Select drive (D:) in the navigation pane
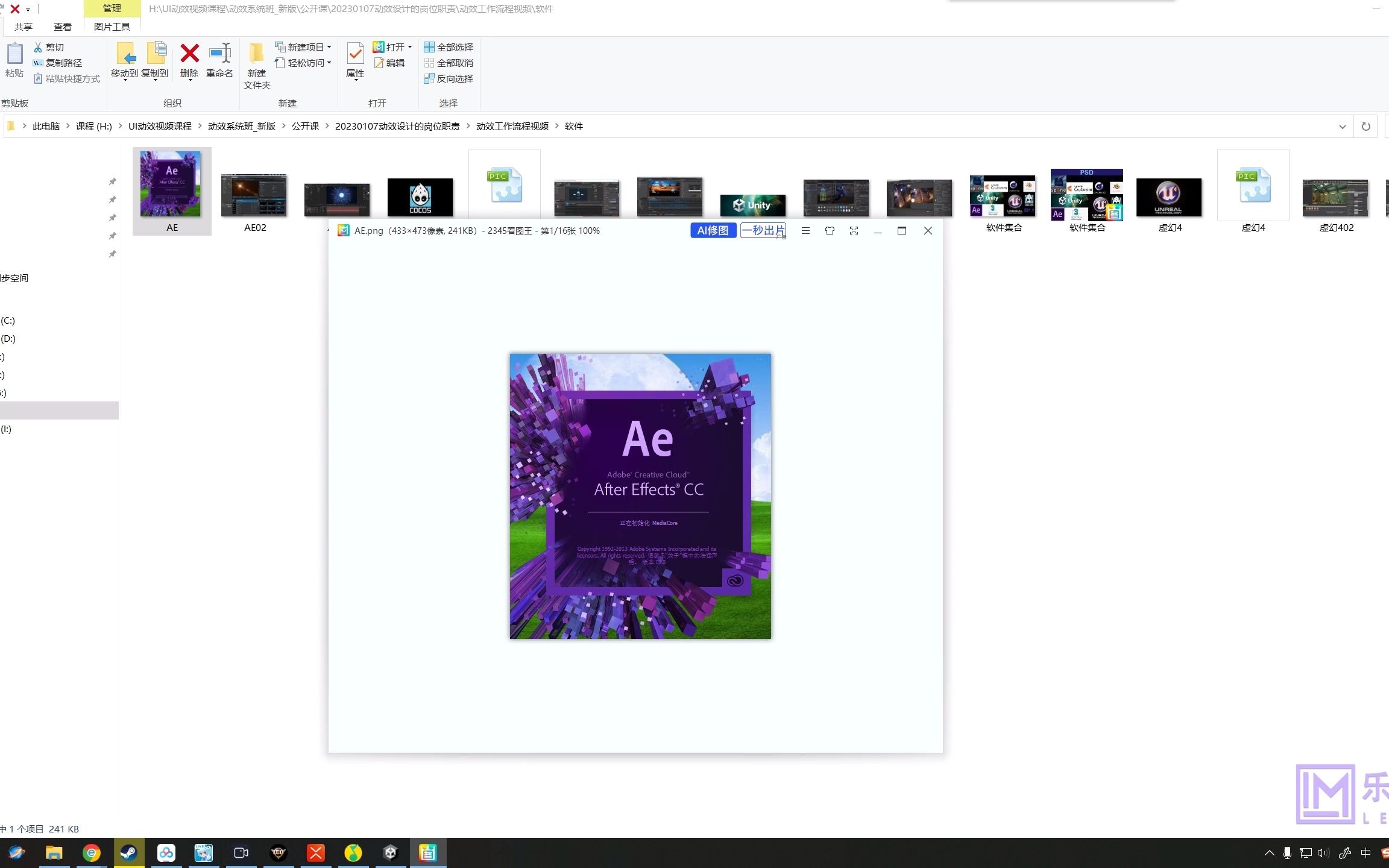This screenshot has width=1389, height=868. pyautogui.click(x=8, y=339)
